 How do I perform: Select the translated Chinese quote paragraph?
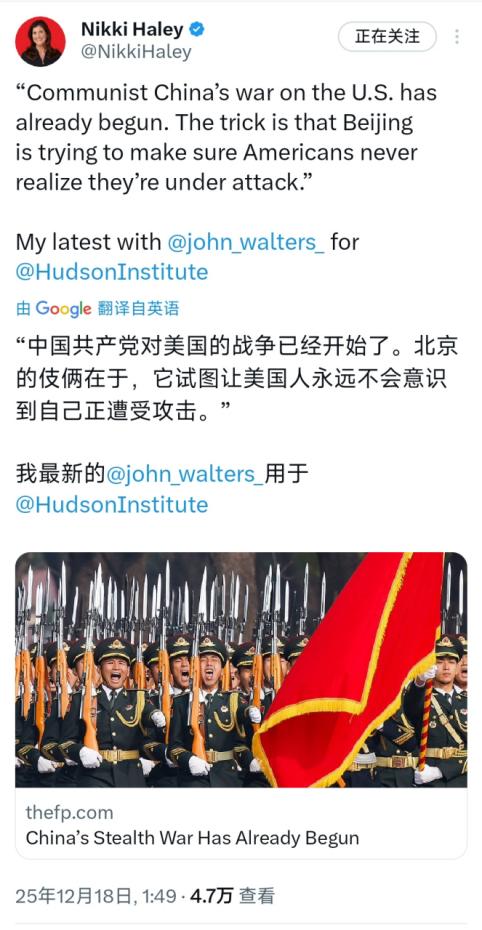tap(237, 379)
